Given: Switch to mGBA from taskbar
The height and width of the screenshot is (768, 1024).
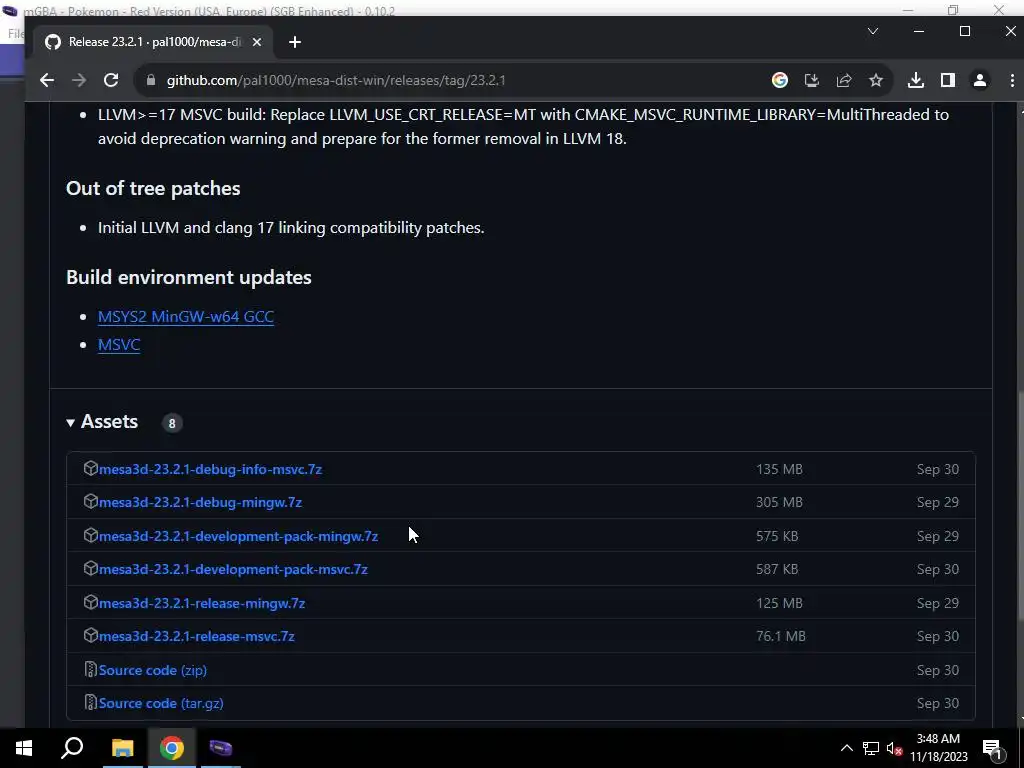Looking at the screenshot, I should pyautogui.click(x=221, y=748).
